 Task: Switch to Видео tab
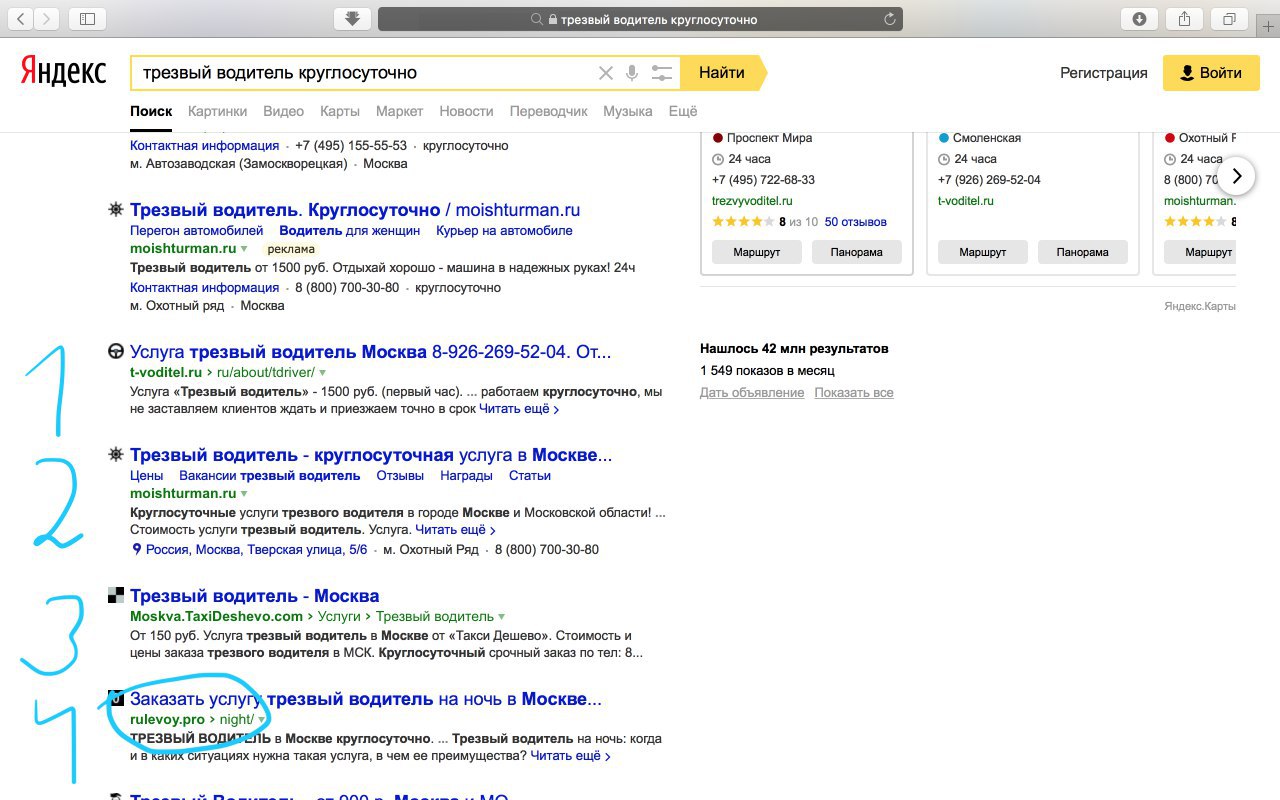coord(284,111)
